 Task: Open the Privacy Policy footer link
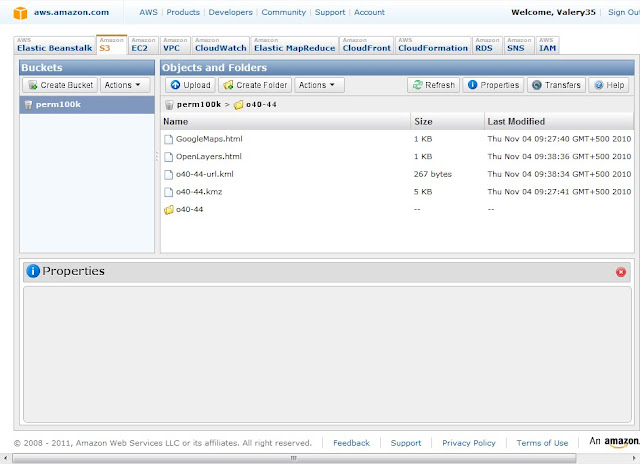[469, 443]
